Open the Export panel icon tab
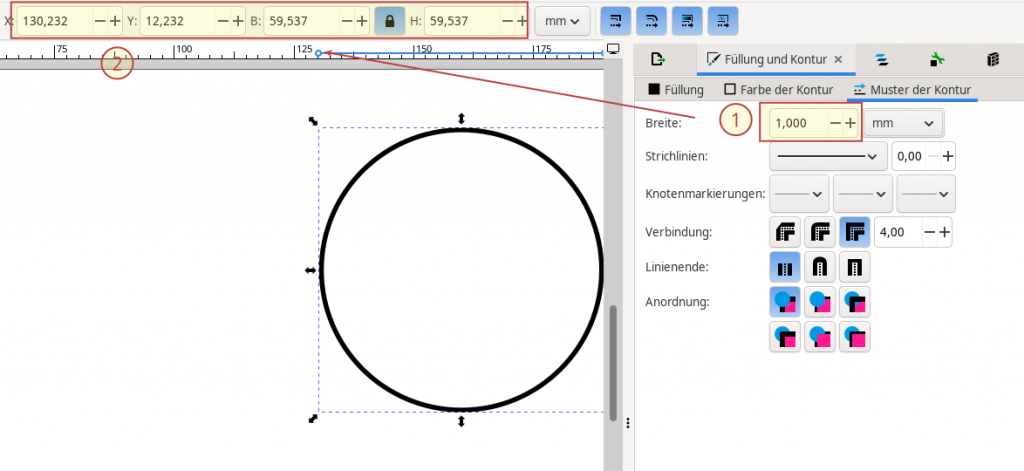Image resolution: width=1024 pixels, height=471 pixels. tap(657, 59)
